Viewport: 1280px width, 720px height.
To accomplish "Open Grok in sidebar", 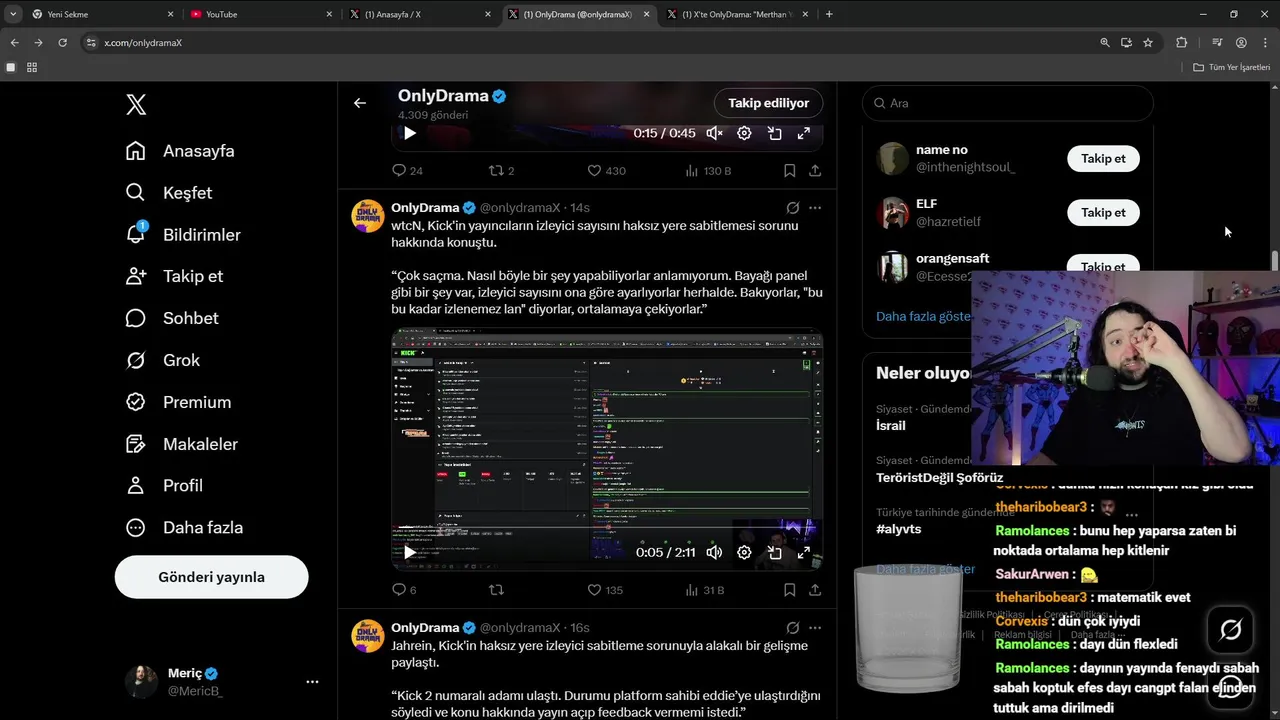I will tap(162, 360).
